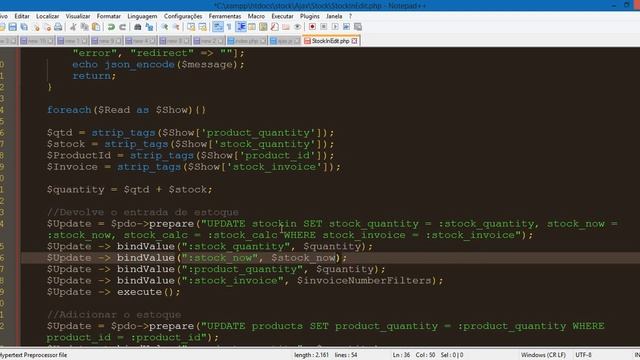The image size is (640, 360).
Task: Zoom out with the toolbar magnifier
Action: (176, 27)
